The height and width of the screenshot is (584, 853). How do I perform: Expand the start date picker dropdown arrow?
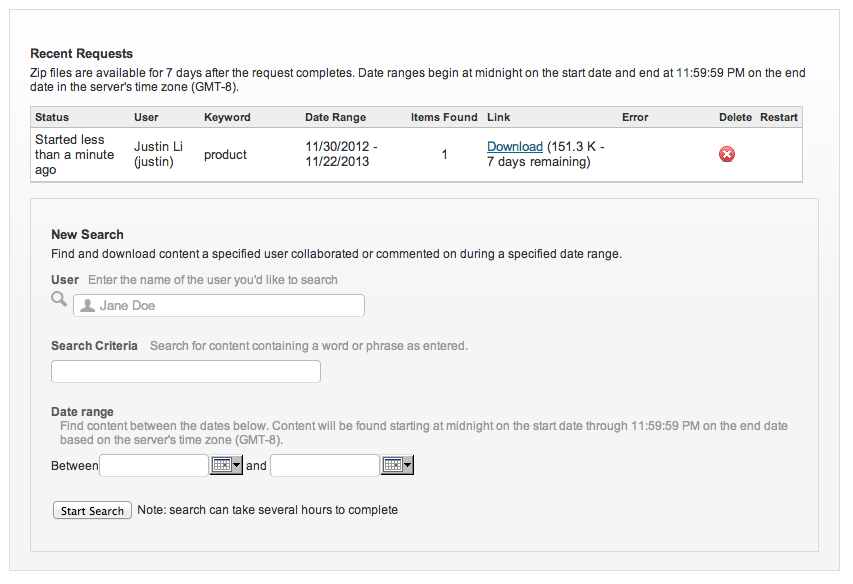237,465
